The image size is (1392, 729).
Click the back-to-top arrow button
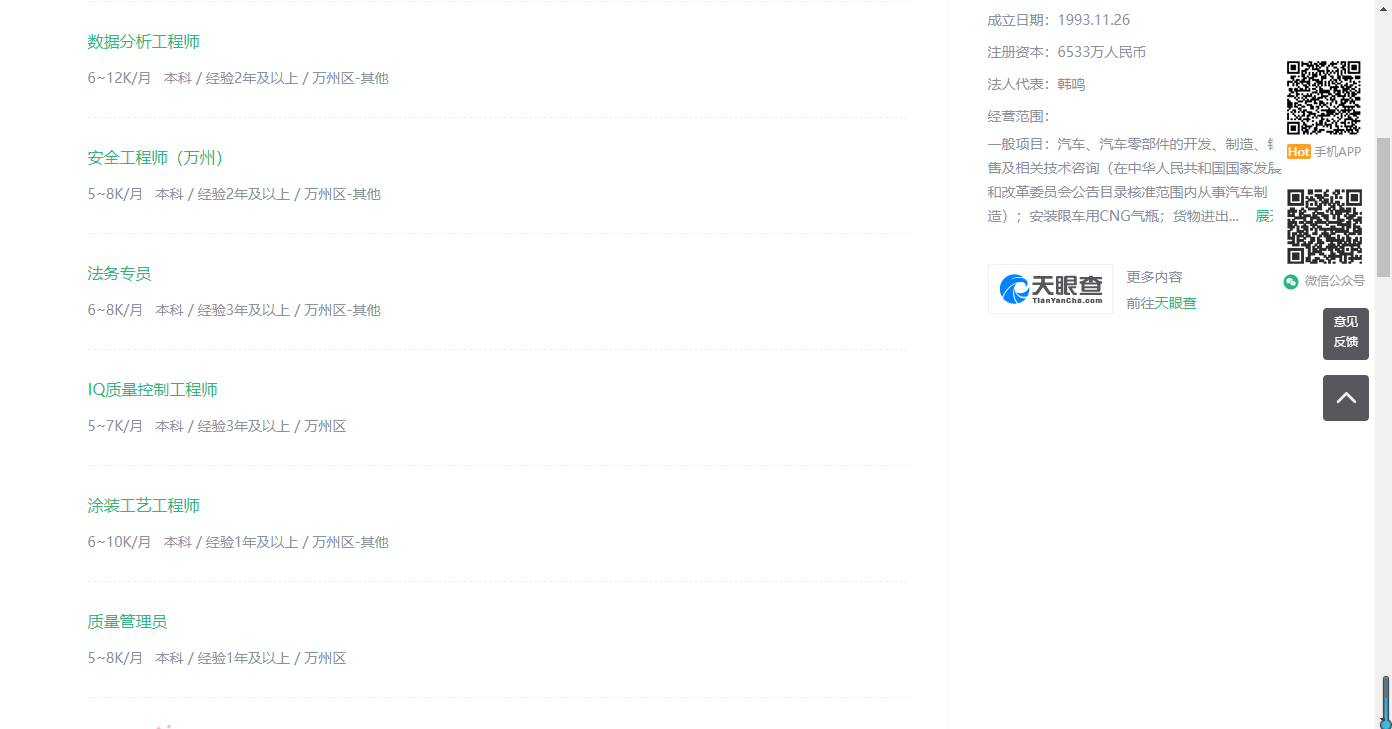pos(1345,398)
